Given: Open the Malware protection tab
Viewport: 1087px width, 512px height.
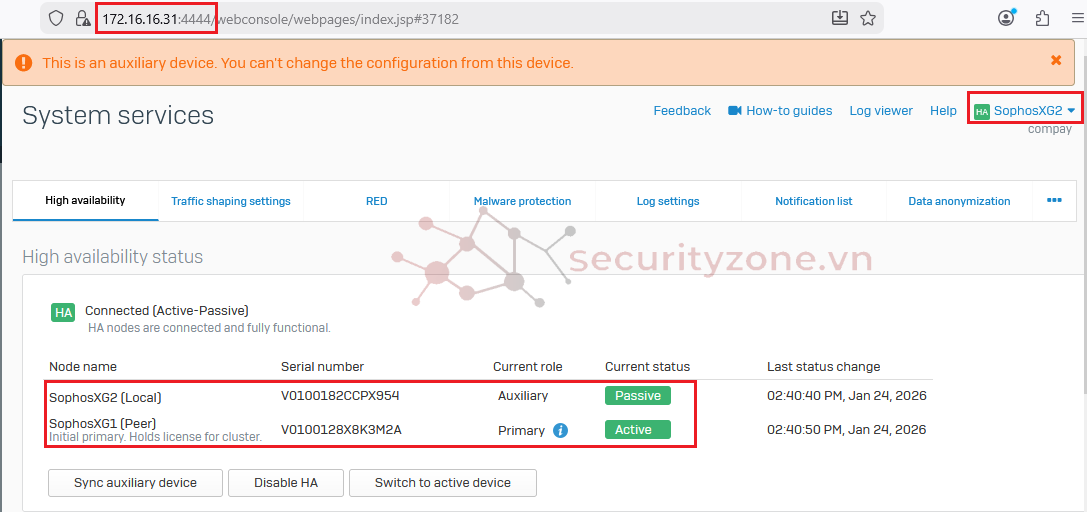Looking at the screenshot, I should (522, 201).
